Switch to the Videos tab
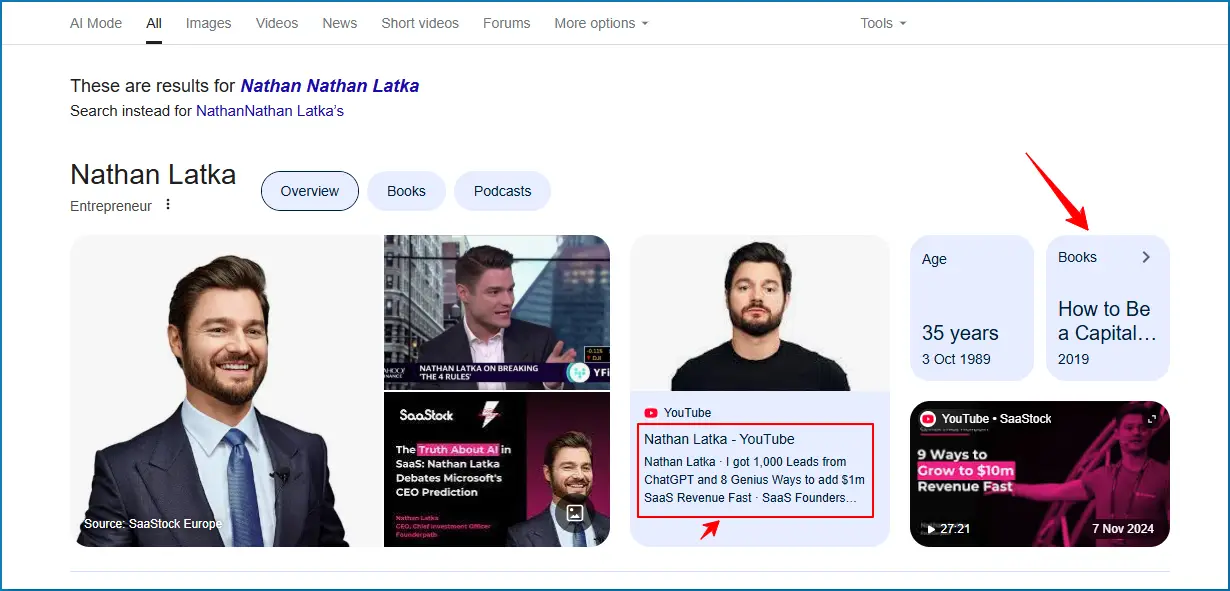This screenshot has height=591, width=1230. point(276,22)
